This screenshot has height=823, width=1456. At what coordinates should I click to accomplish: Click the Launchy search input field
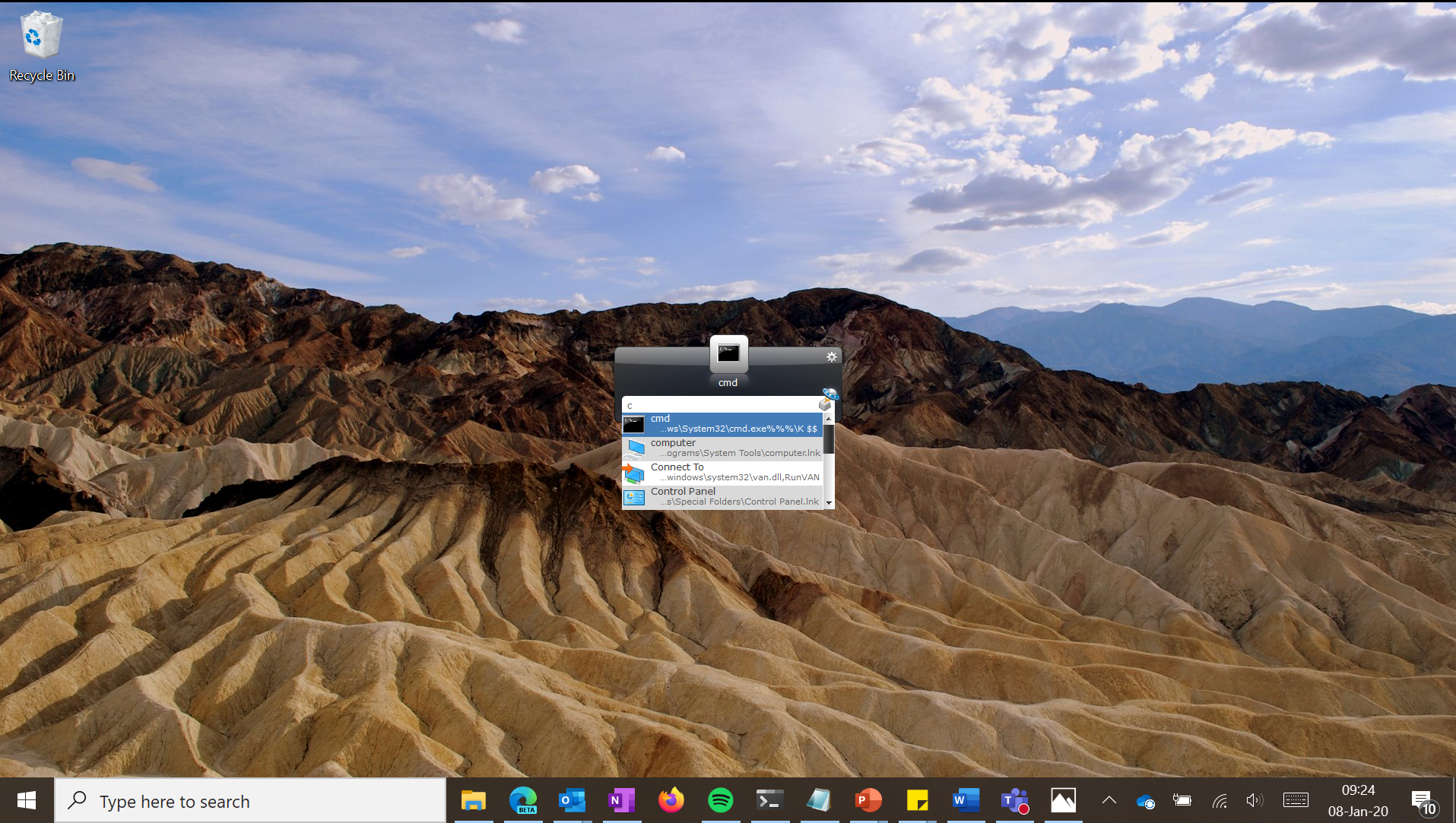coord(718,405)
